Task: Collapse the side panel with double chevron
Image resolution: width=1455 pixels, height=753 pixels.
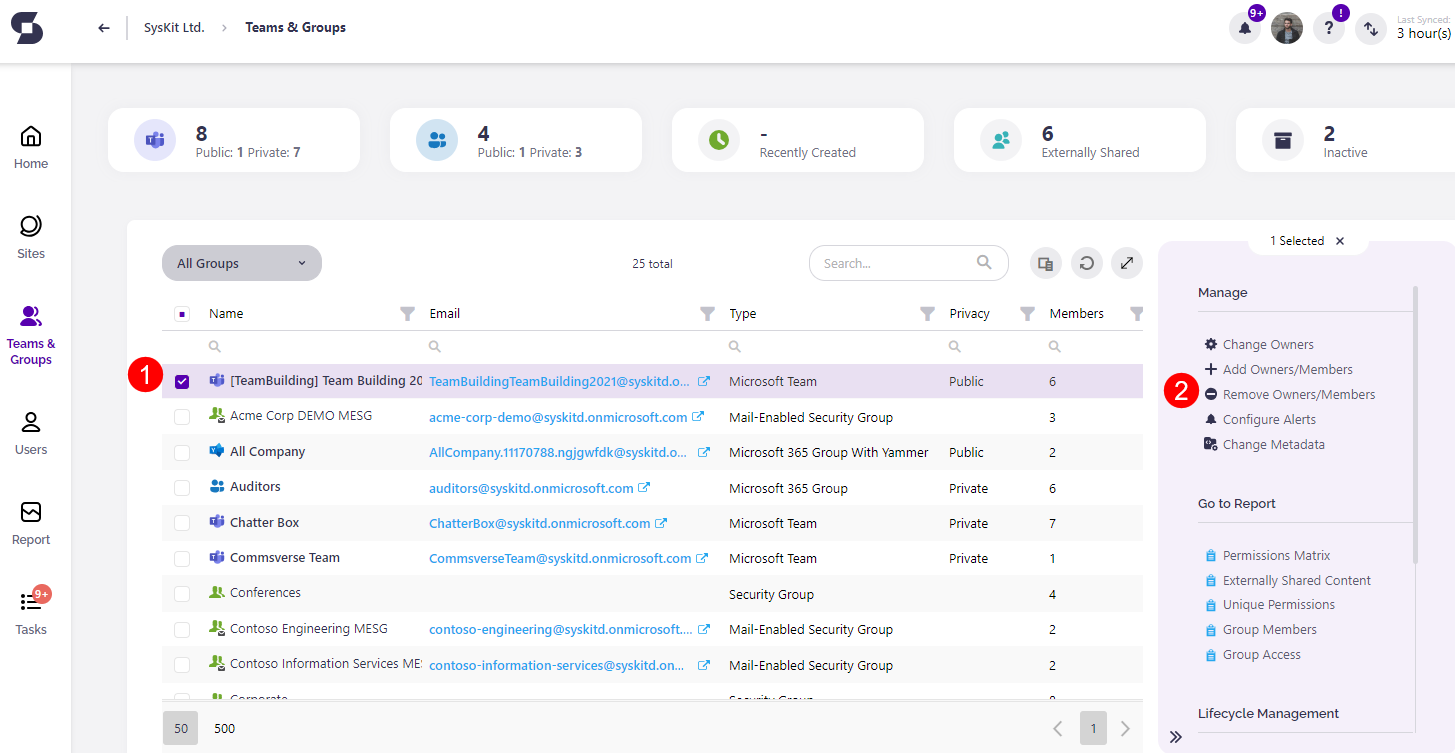Action: [1176, 737]
